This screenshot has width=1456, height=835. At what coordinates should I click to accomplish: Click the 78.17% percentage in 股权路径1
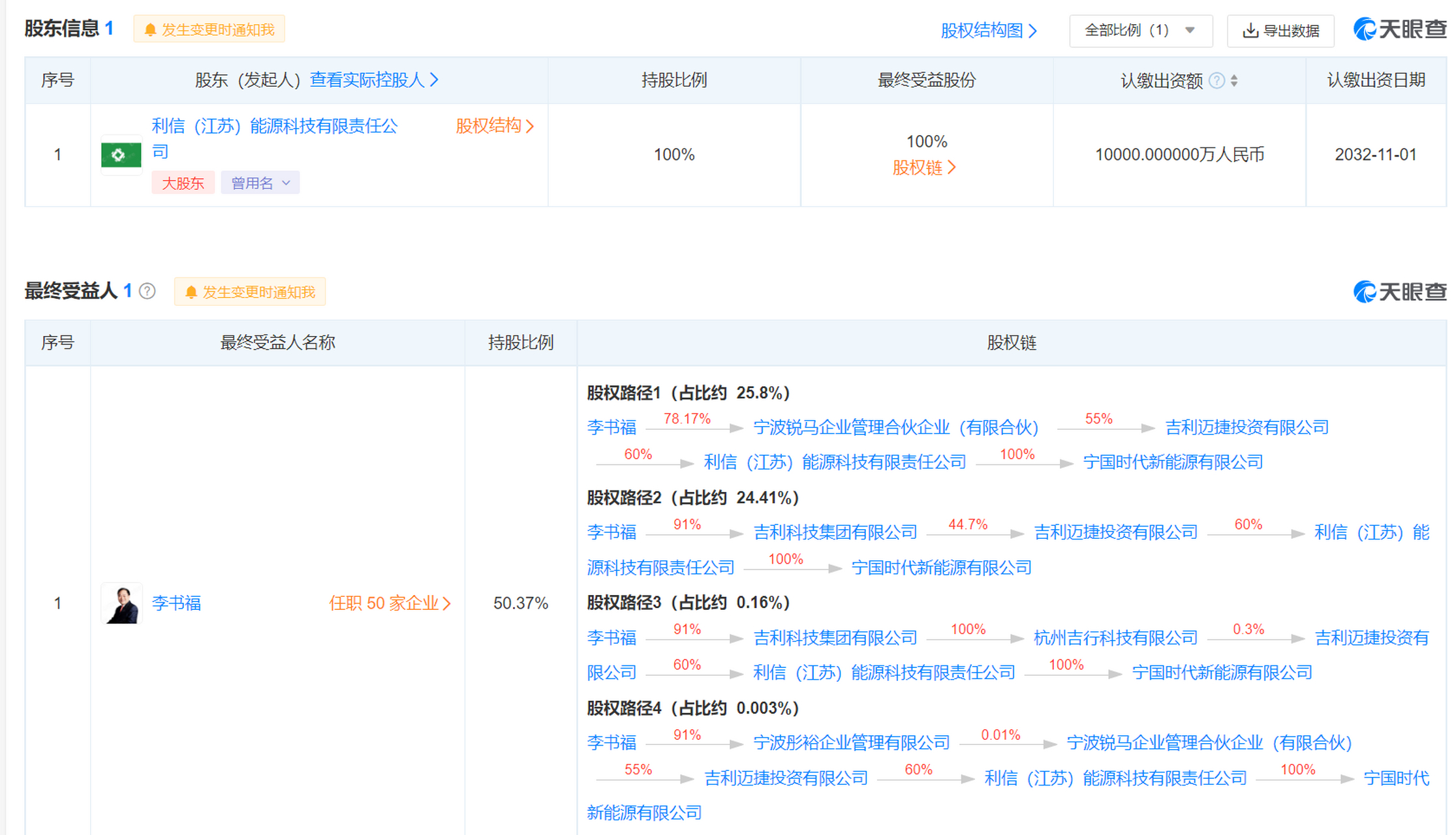[687, 419]
